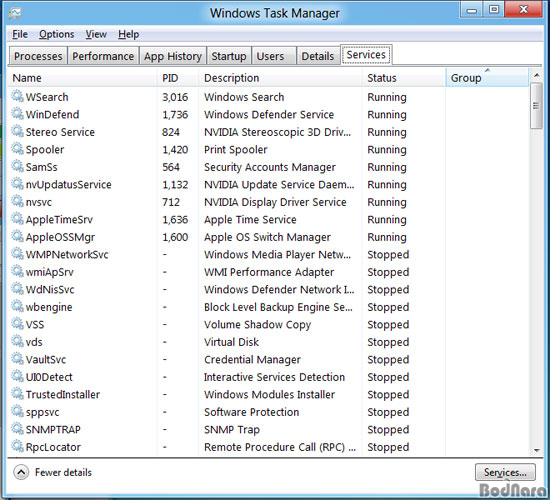Click the gear icon beside sppsvc
Image resolution: width=550 pixels, height=500 pixels.
tap(17, 411)
